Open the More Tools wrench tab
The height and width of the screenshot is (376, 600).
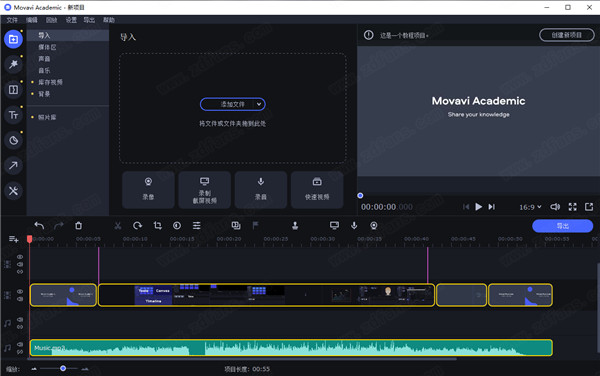tap(13, 191)
